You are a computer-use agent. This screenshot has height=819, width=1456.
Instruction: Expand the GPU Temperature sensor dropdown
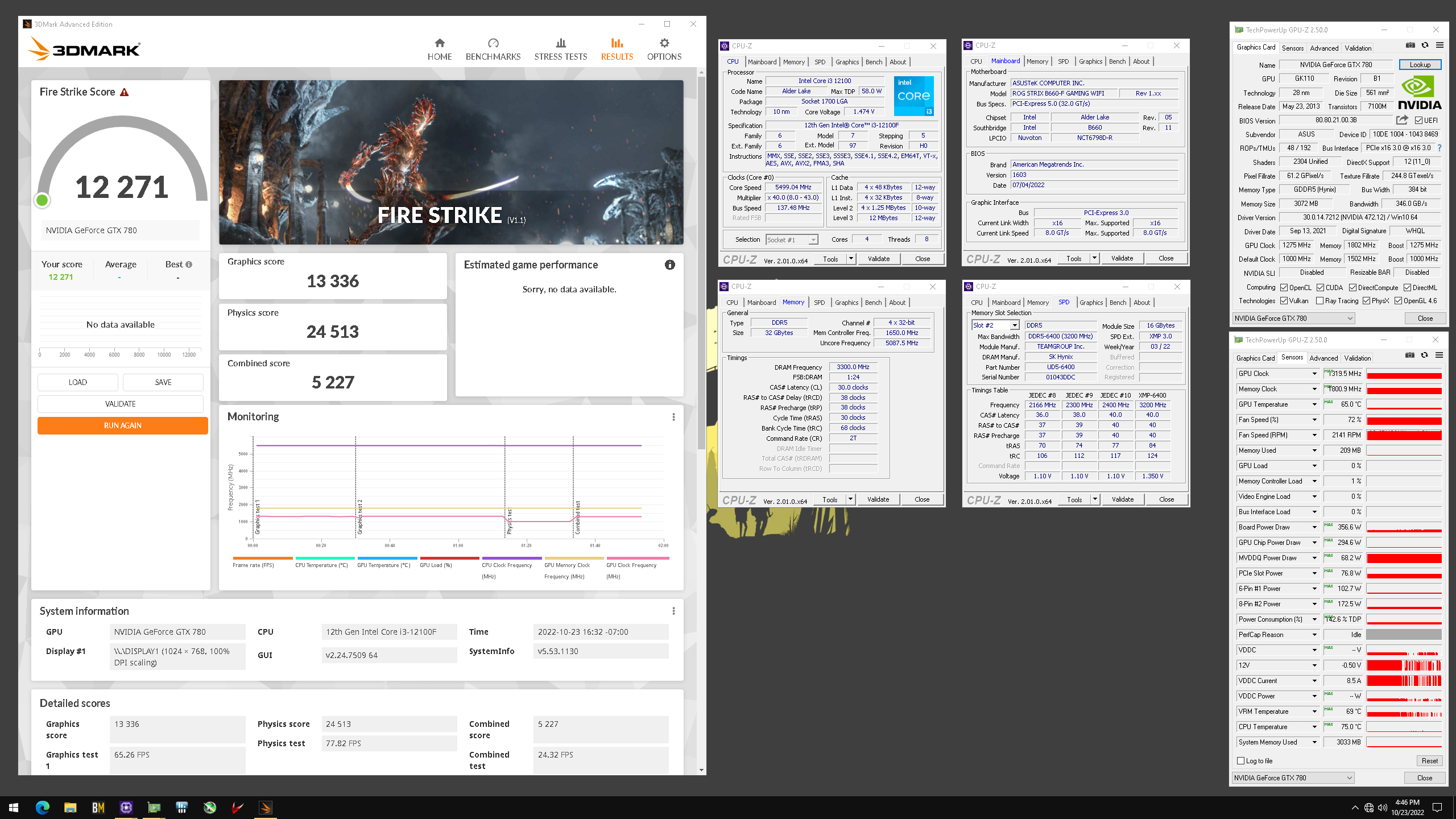coord(1314,404)
